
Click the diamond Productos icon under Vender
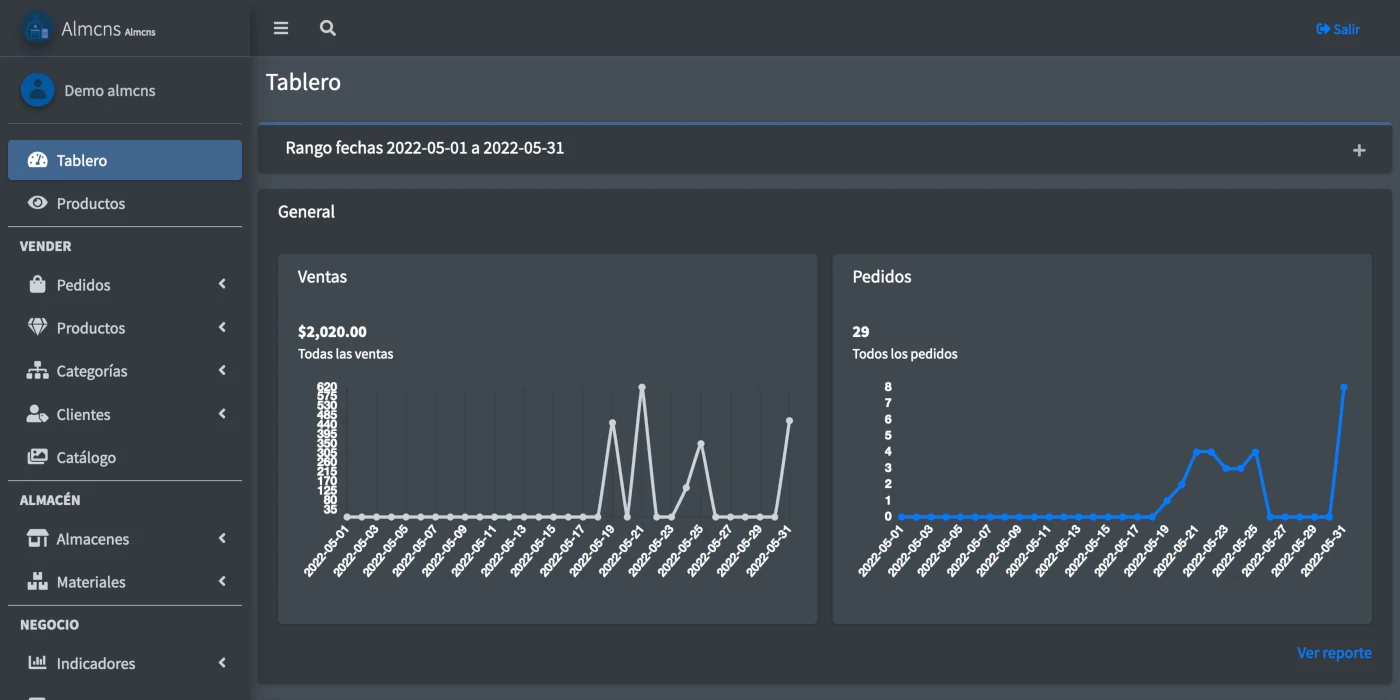[x=38, y=328]
